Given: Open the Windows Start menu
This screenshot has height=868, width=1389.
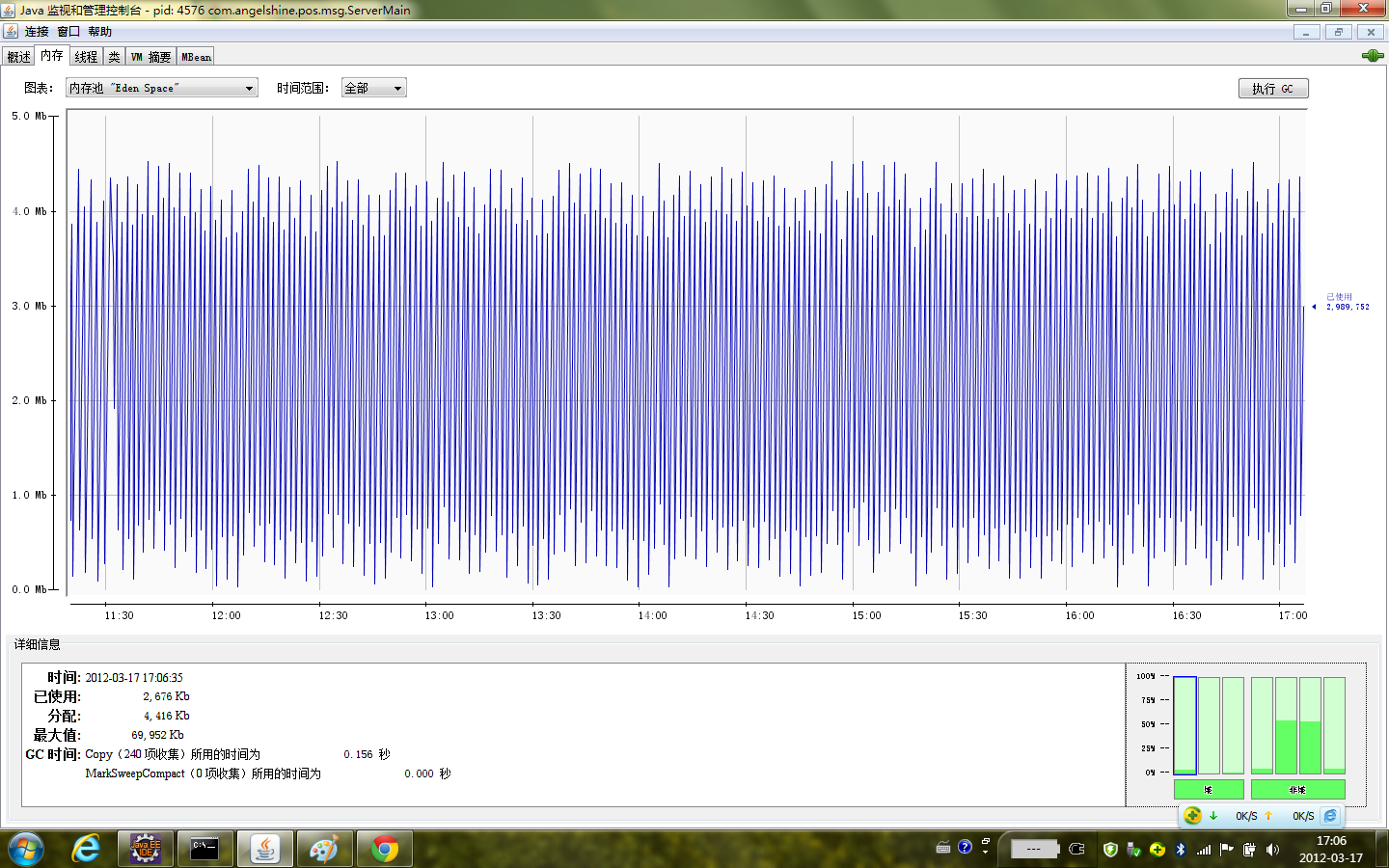Looking at the screenshot, I should 25,849.
